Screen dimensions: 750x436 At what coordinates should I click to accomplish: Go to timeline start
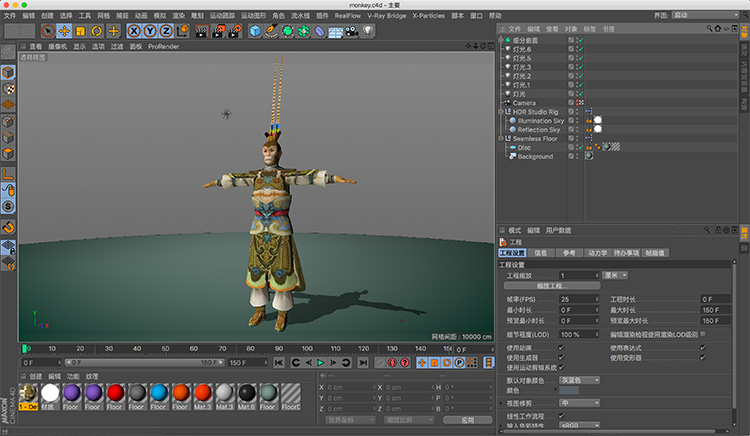(x=279, y=363)
